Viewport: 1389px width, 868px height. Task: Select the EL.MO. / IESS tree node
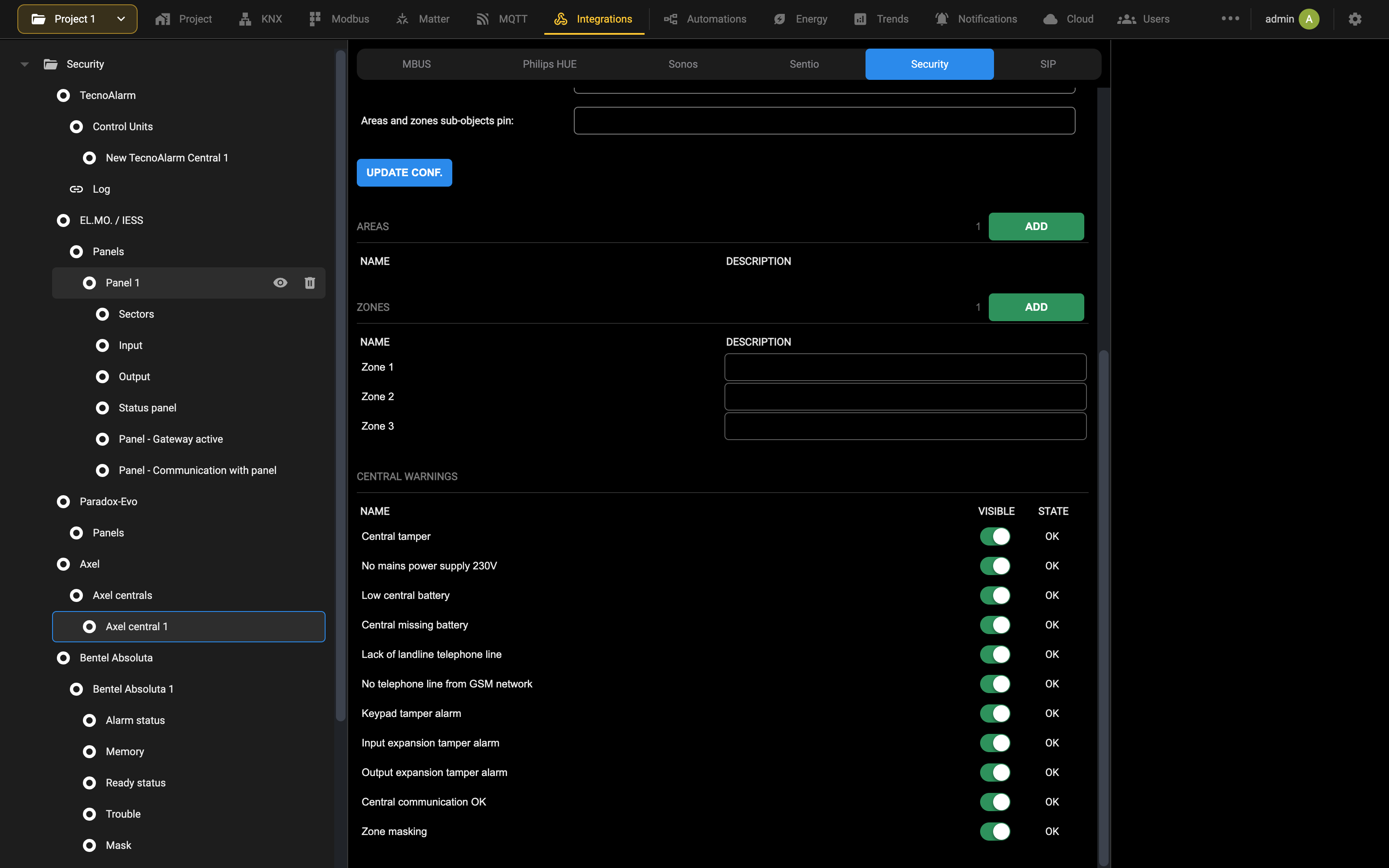click(112, 220)
